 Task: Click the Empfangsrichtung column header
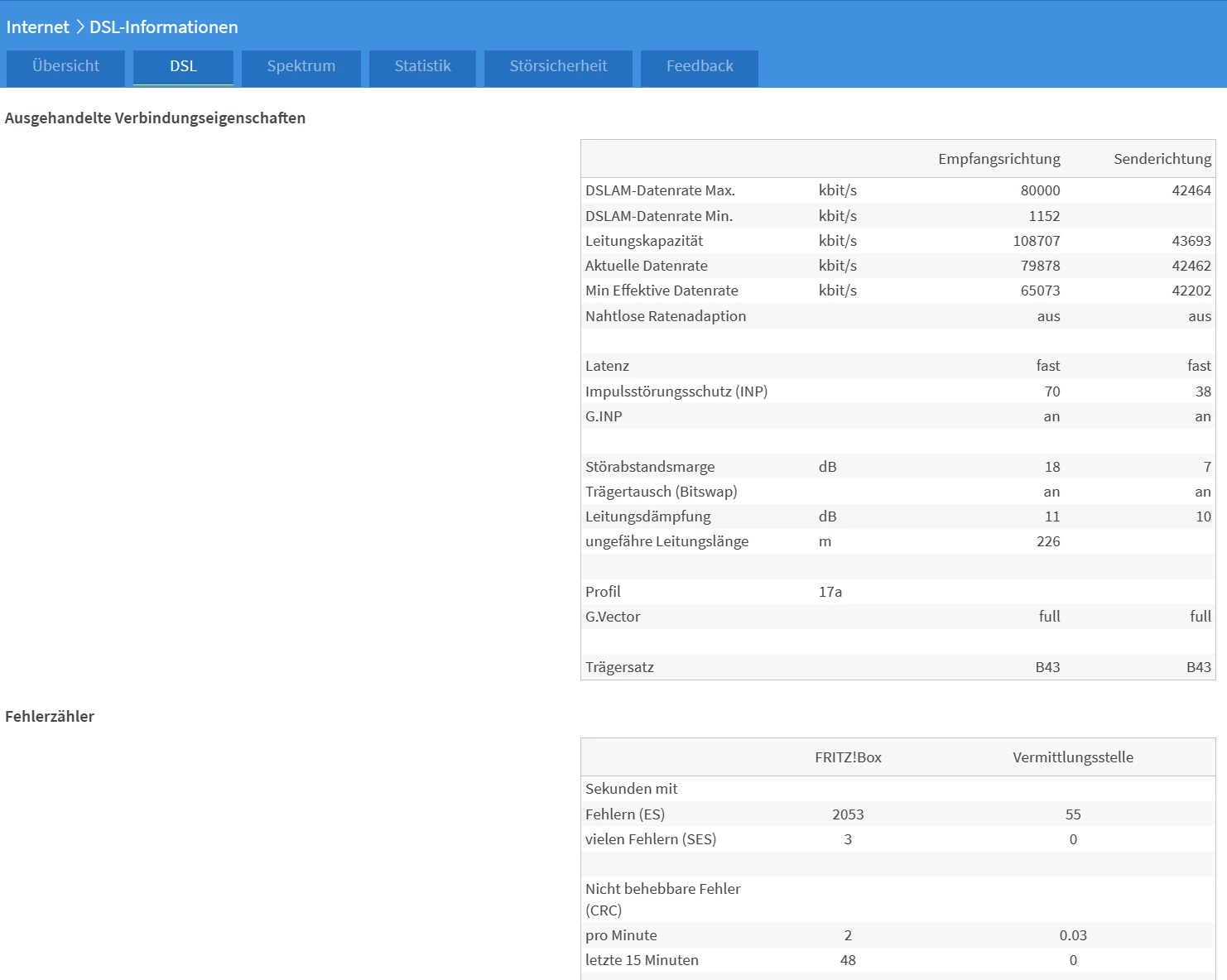(998, 159)
